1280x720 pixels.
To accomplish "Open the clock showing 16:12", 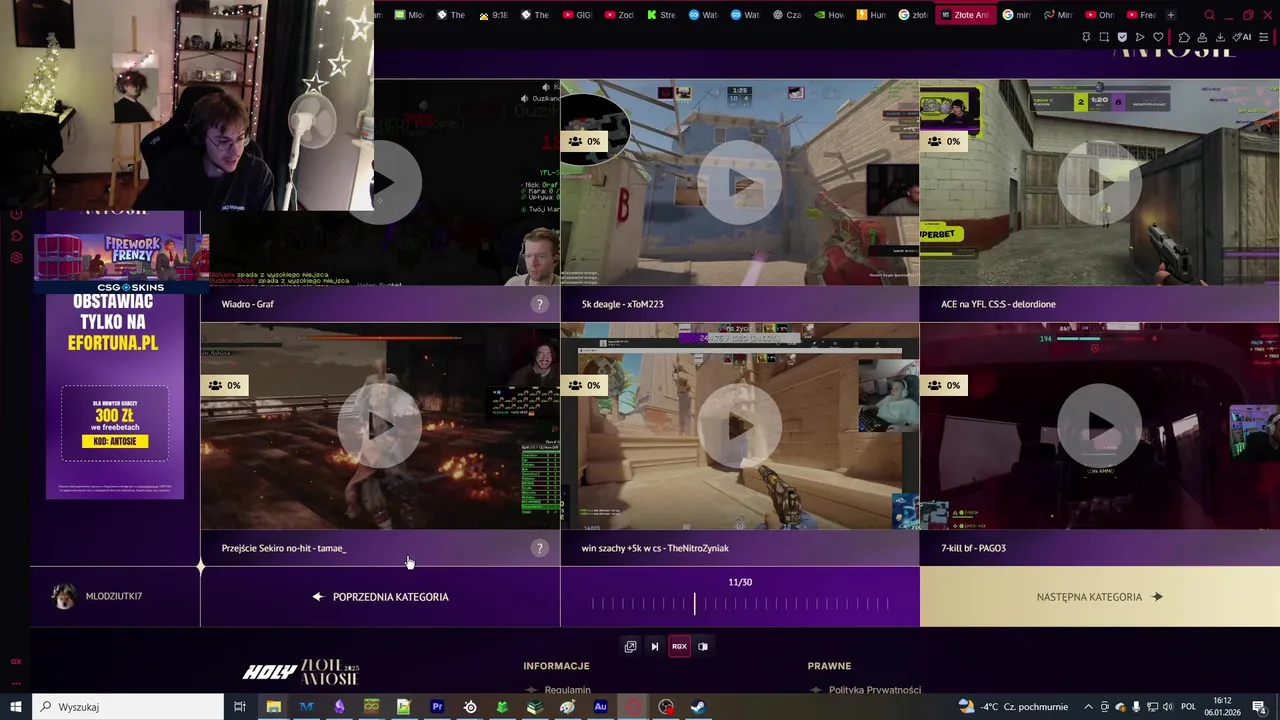I will pyautogui.click(x=1223, y=707).
